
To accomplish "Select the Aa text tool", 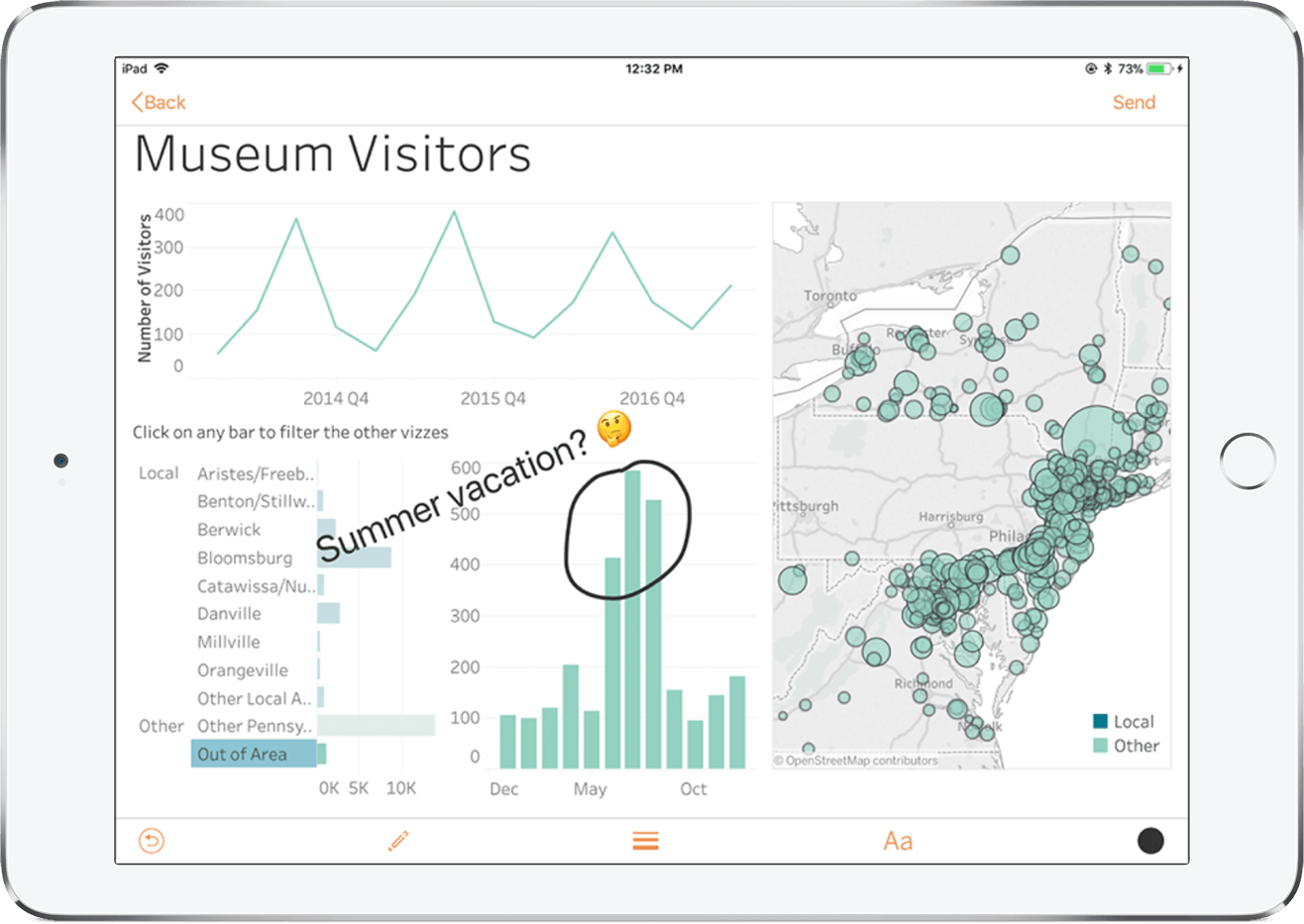I will 898,841.
